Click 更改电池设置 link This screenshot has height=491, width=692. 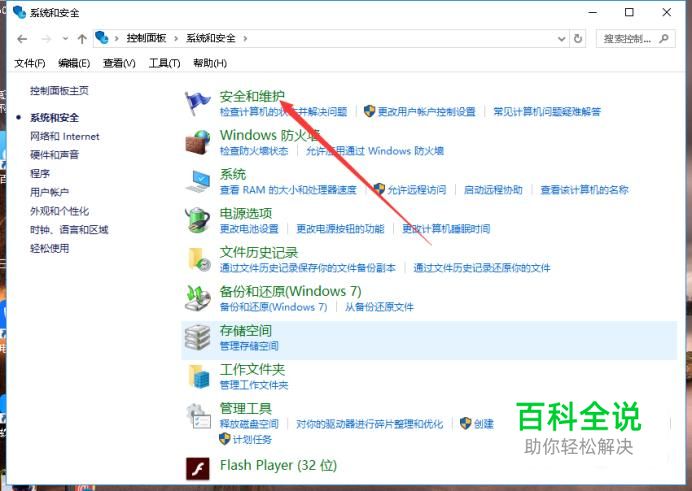pyautogui.click(x=249, y=229)
